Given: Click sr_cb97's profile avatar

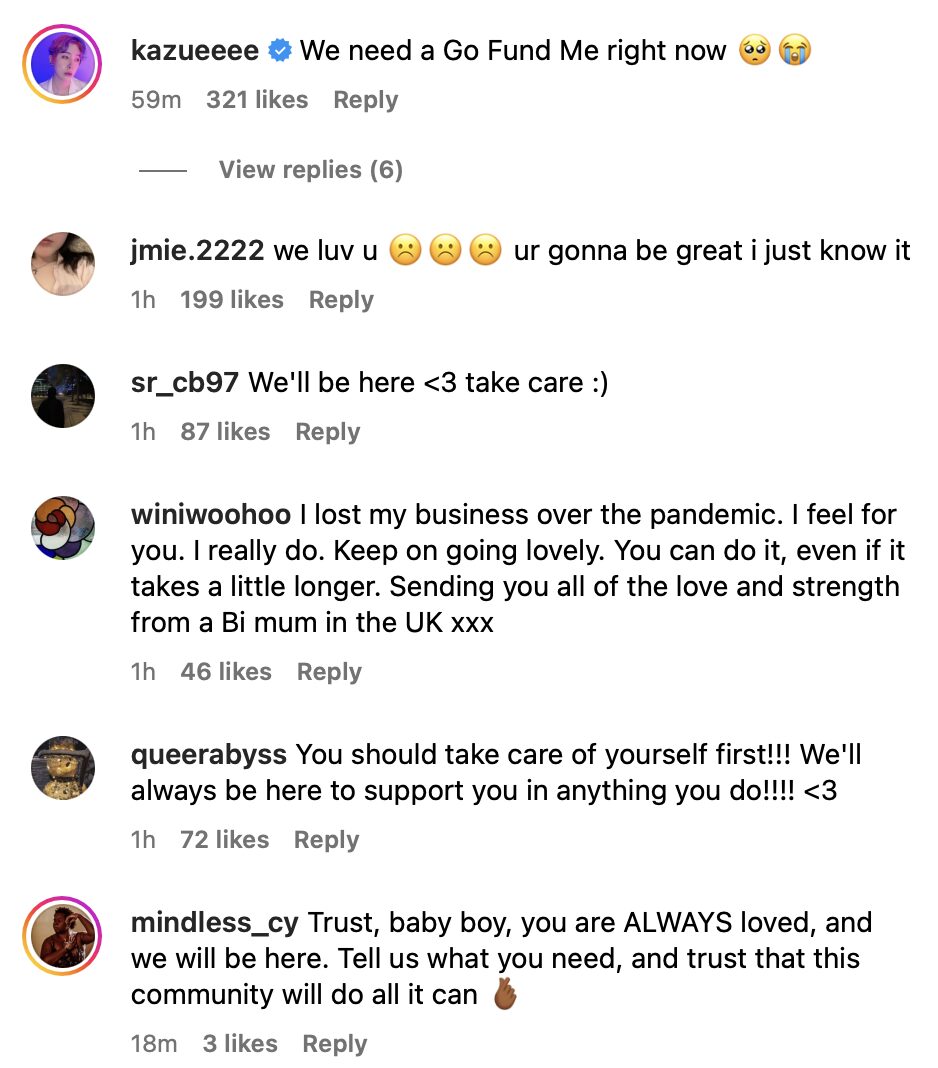Looking at the screenshot, I should pyautogui.click(x=63, y=396).
